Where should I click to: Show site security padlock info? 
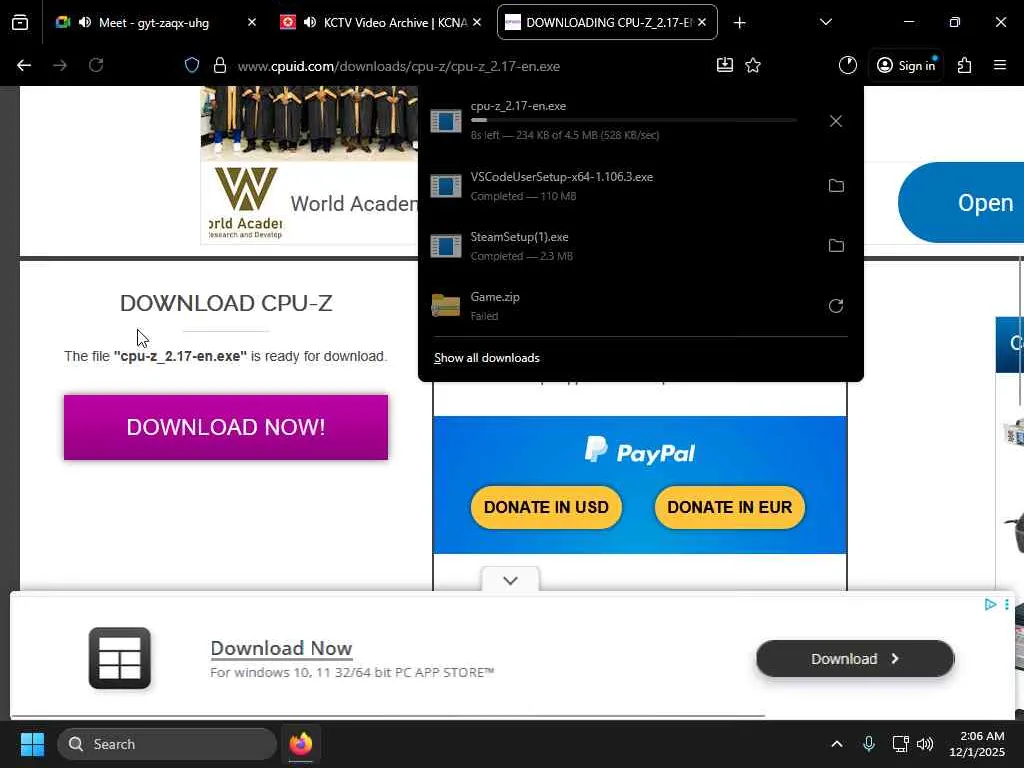click(220, 65)
